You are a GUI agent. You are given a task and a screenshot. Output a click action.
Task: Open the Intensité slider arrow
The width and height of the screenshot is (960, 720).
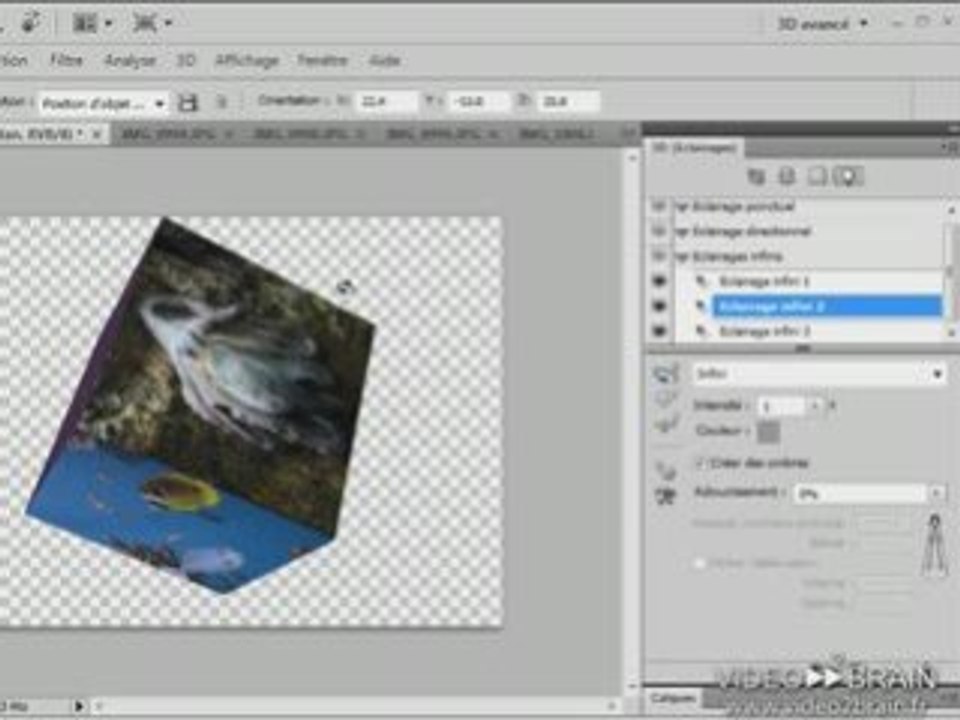click(814, 406)
